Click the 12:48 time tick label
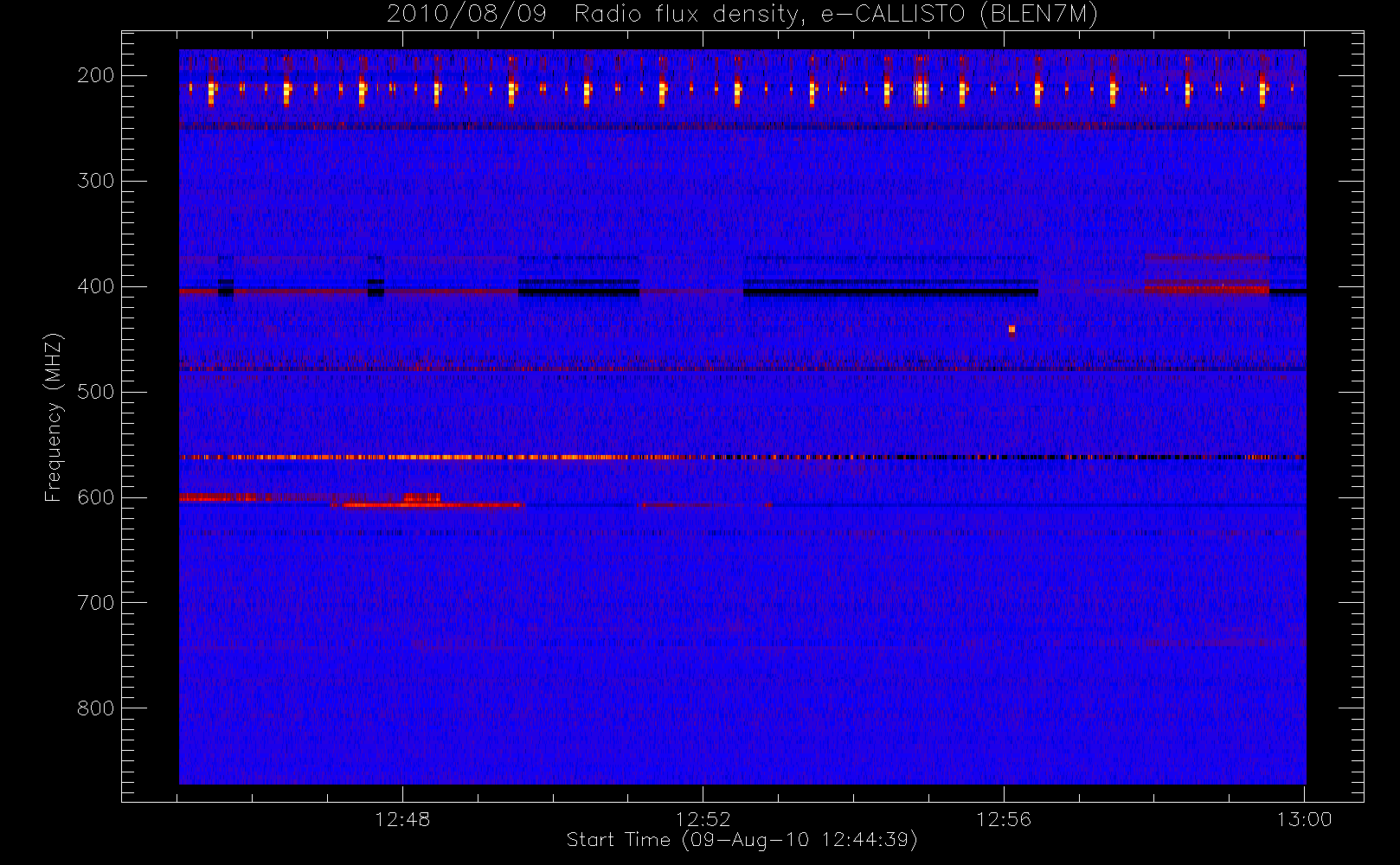This screenshot has width=1400, height=865. click(402, 819)
